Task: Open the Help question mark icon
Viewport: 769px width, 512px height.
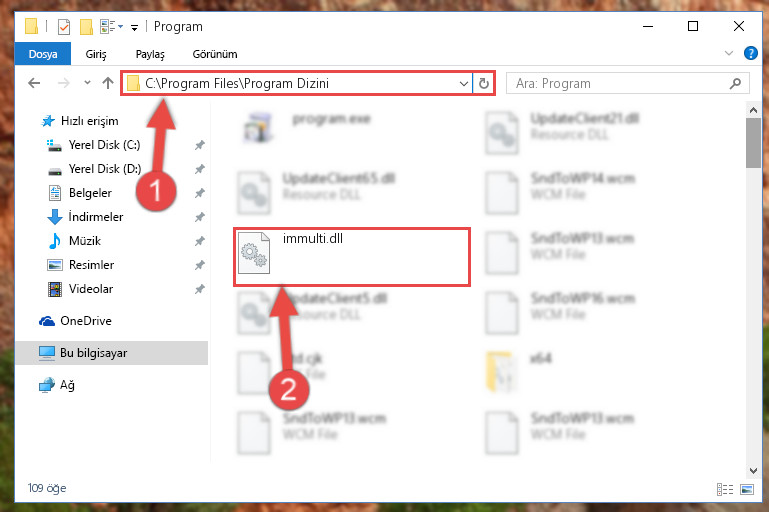Action: tap(750, 53)
